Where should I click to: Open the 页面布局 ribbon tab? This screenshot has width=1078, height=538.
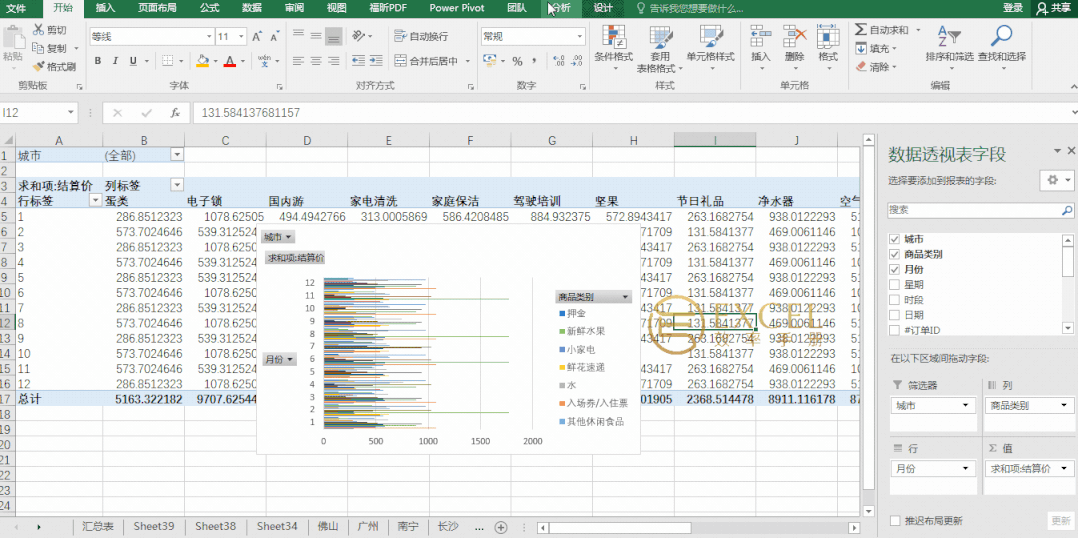coord(157,8)
